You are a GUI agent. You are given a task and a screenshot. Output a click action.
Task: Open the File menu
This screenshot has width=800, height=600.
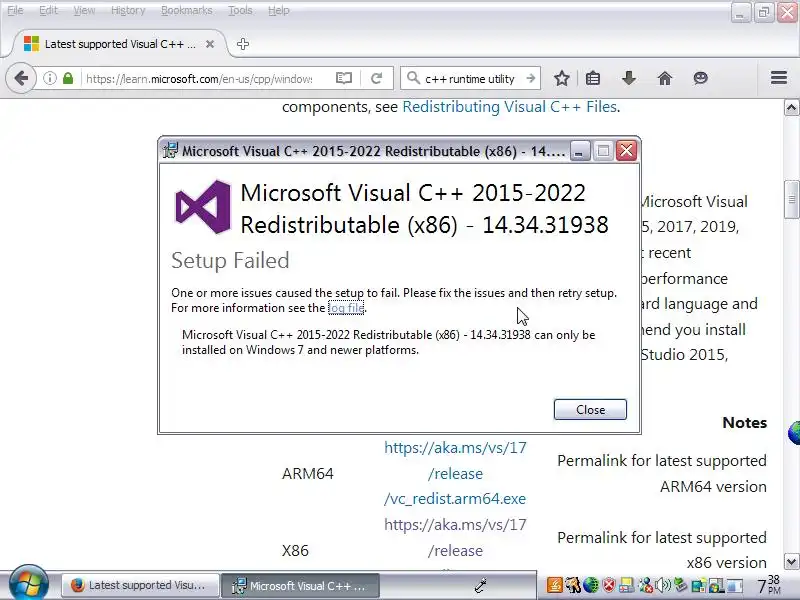coord(15,10)
